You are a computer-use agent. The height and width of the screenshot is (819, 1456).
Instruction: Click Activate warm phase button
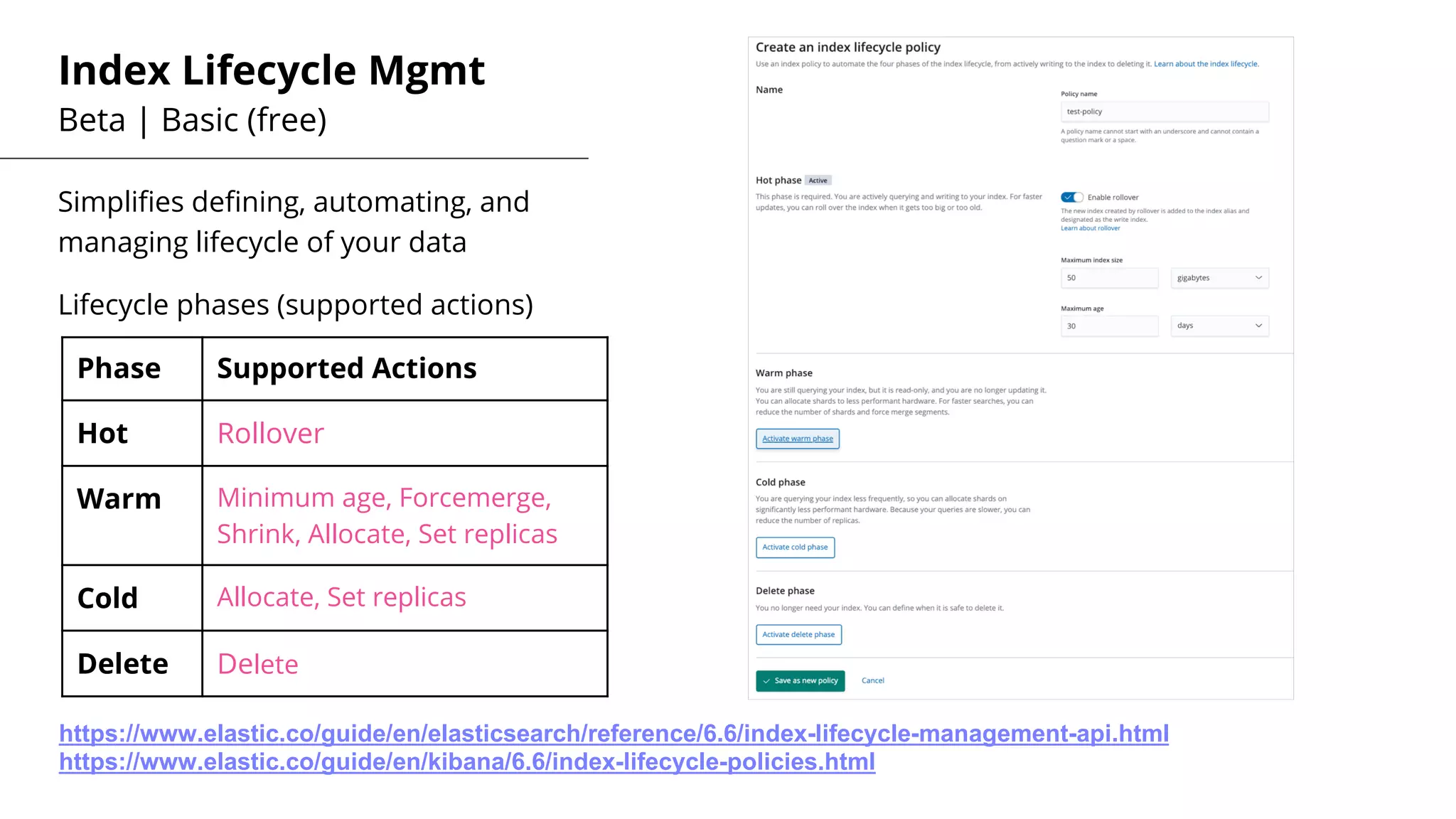tap(798, 439)
